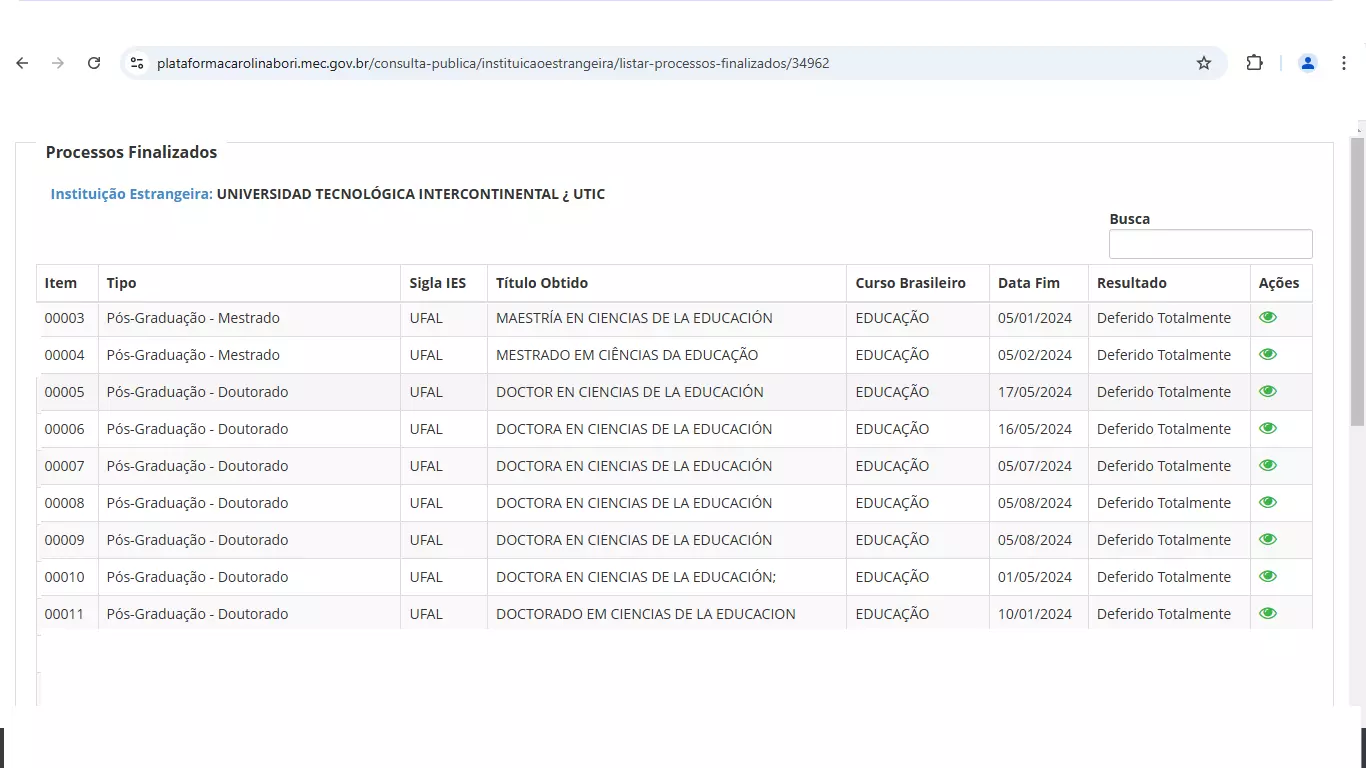Click the browser address bar URL
The height and width of the screenshot is (768, 1366).
(x=493, y=63)
